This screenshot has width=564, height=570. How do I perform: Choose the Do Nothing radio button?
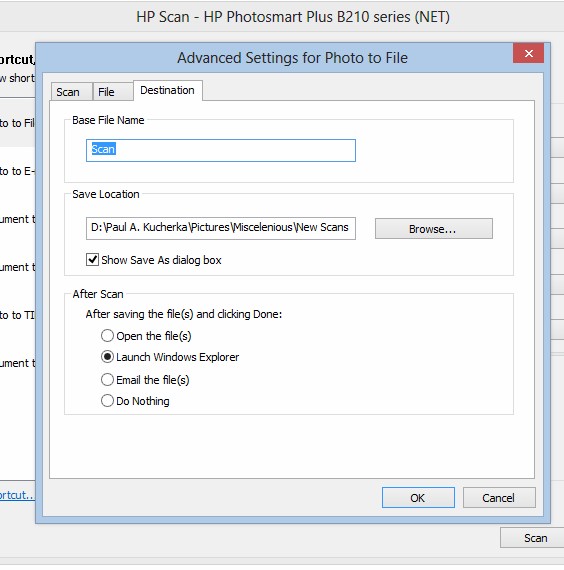(107, 401)
